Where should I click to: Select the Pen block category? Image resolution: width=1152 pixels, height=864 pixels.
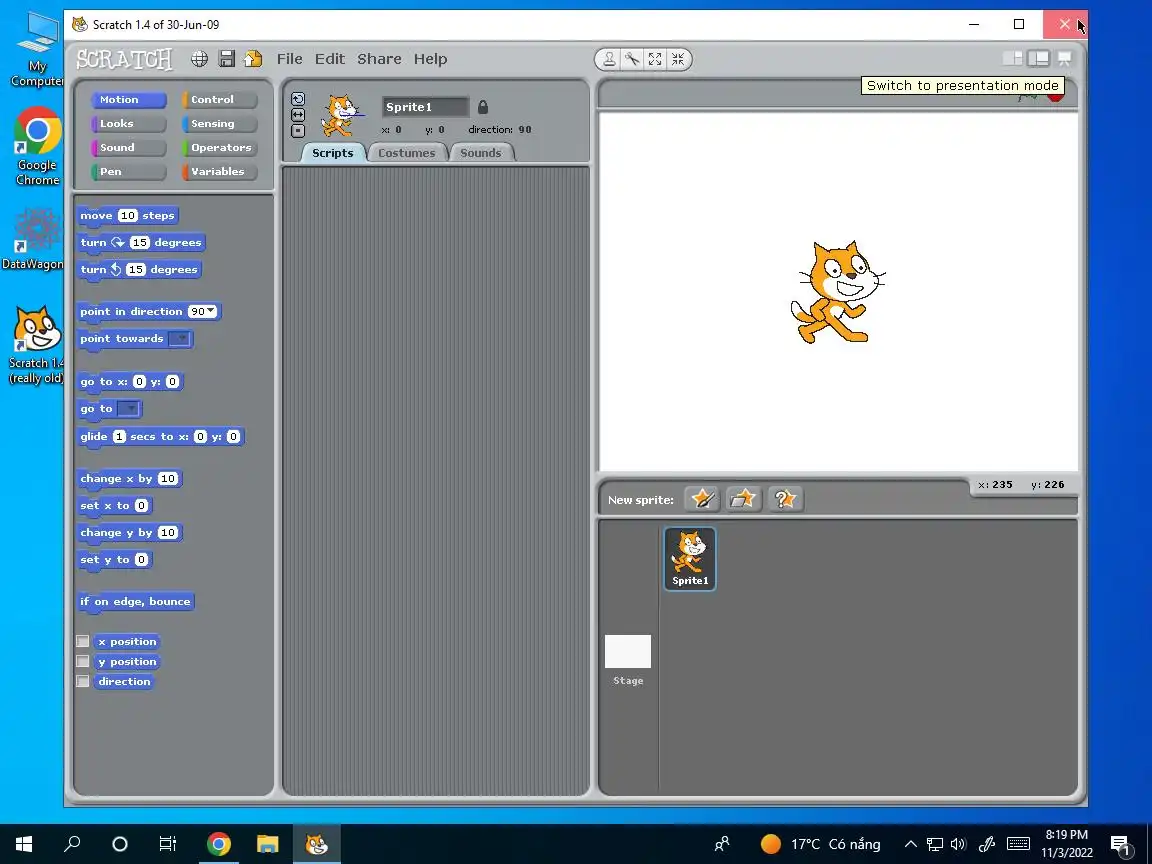click(x=129, y=171)
